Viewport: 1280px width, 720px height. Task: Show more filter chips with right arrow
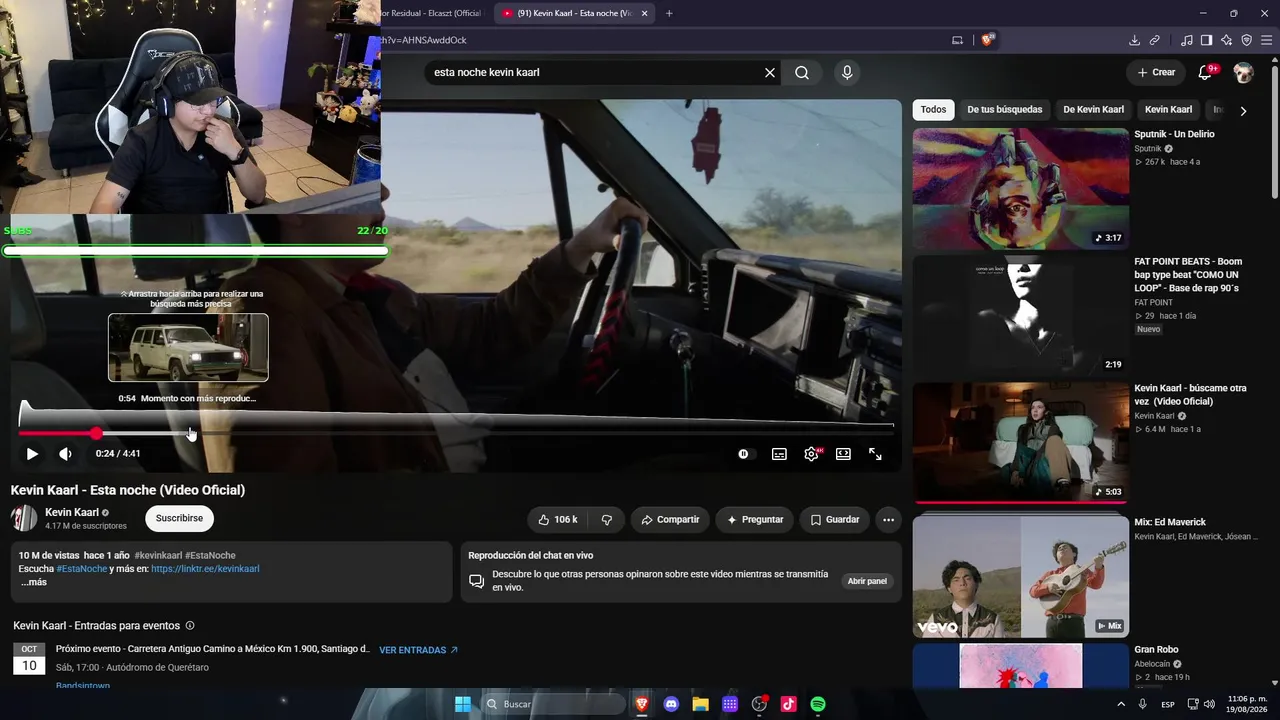(x=1243, y=111)
